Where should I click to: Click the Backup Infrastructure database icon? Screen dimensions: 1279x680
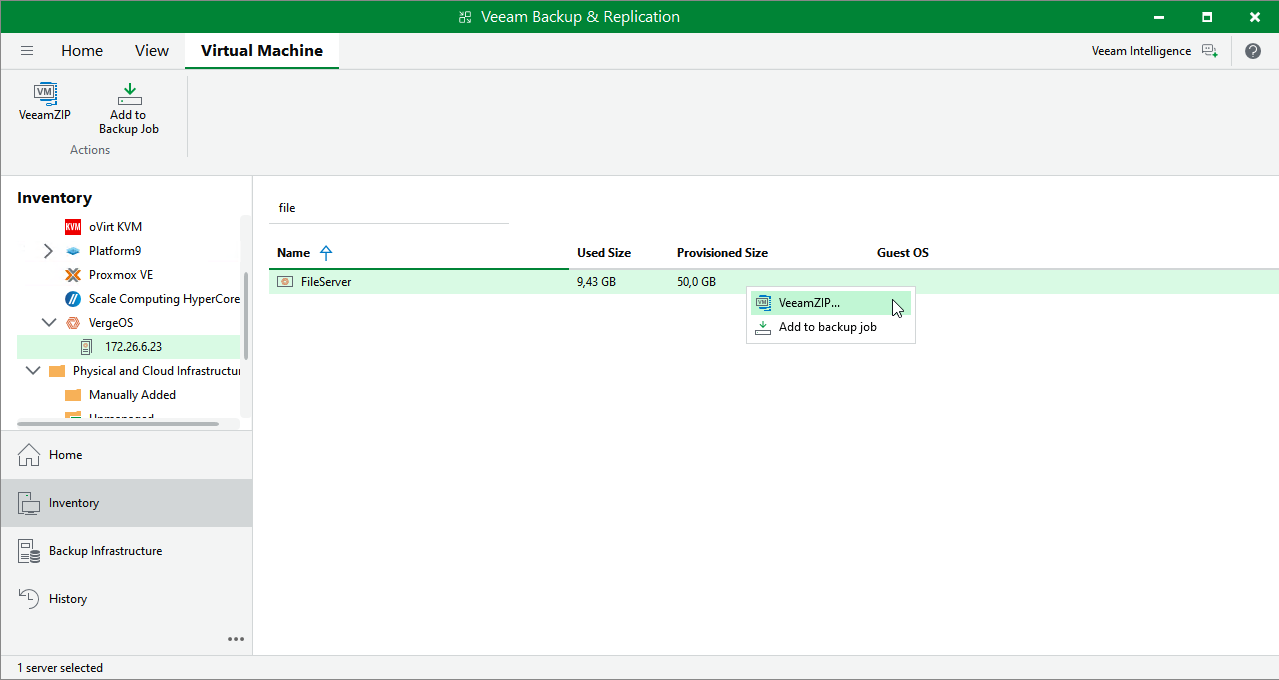pos(29,551)
